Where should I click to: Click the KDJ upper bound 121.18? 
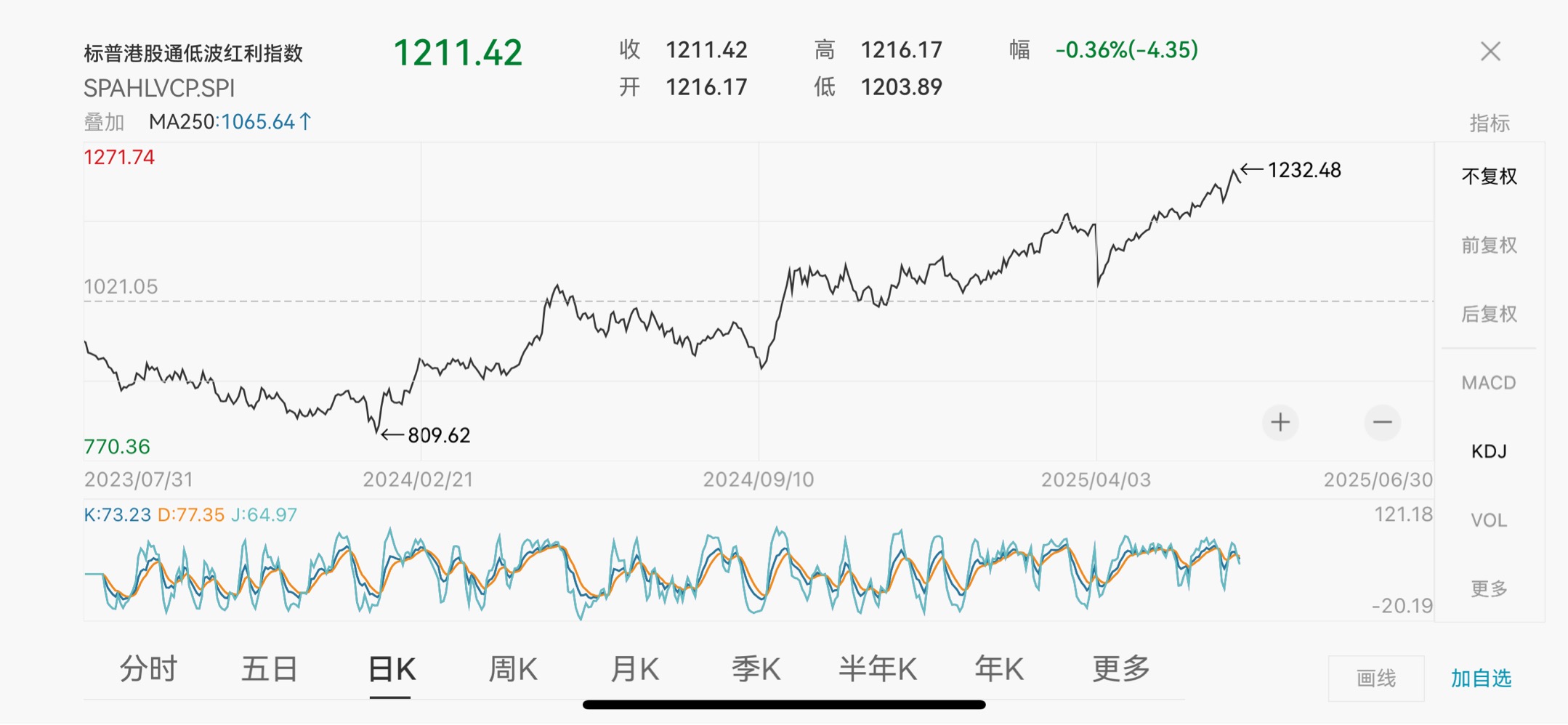coord(1403,514)
